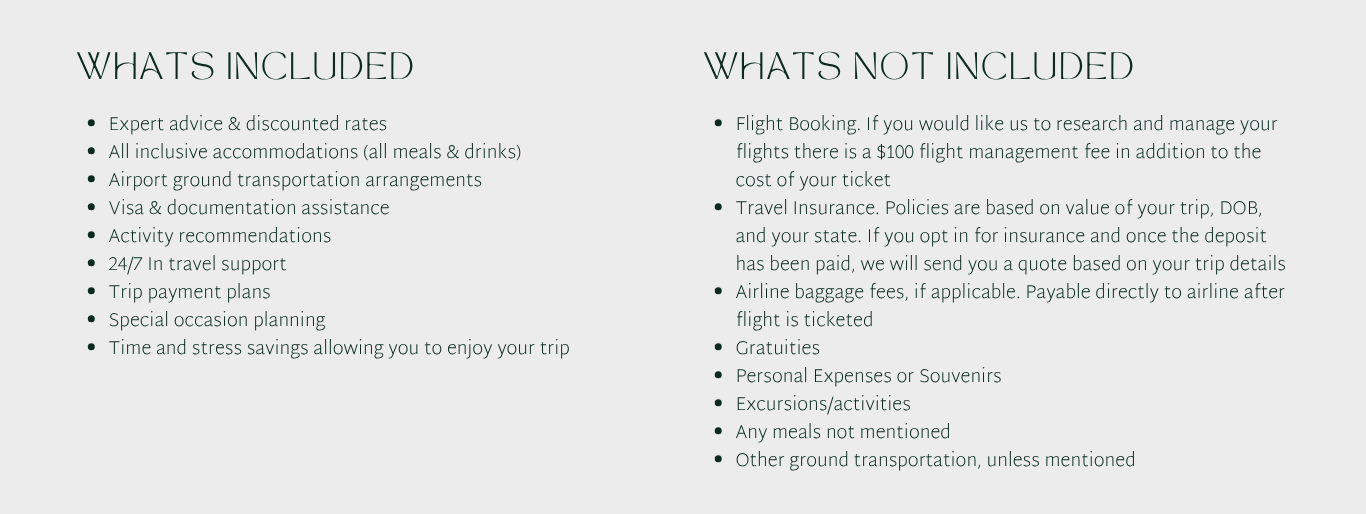Viewport: 1366px width, 514px height.
Task: Select 'Airport ground transportation arrangements' line
Action: 295,180
